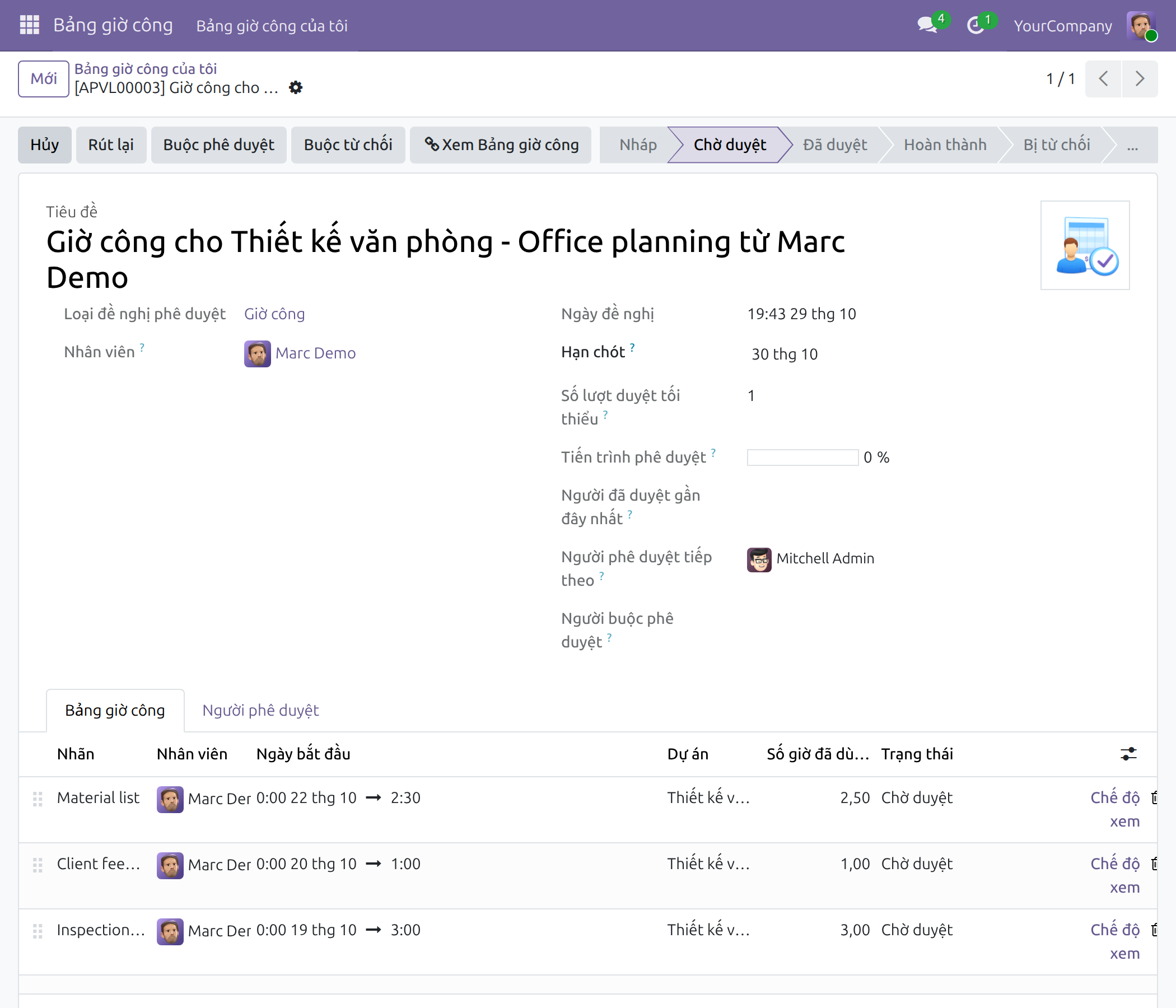The height and width of the screenshot is (1008, 1176).
Task: Delete the Client feedback row
Action: point(1154,864)
